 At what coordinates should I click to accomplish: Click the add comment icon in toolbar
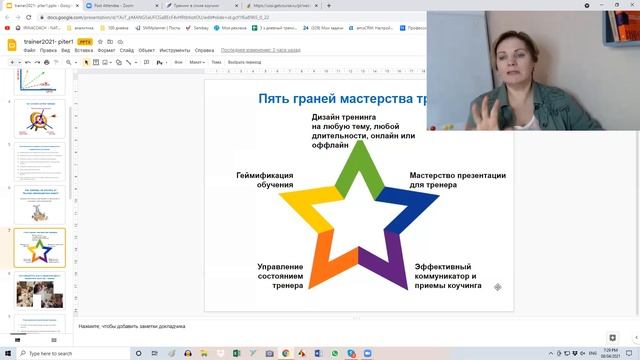(x=147, y=62)
